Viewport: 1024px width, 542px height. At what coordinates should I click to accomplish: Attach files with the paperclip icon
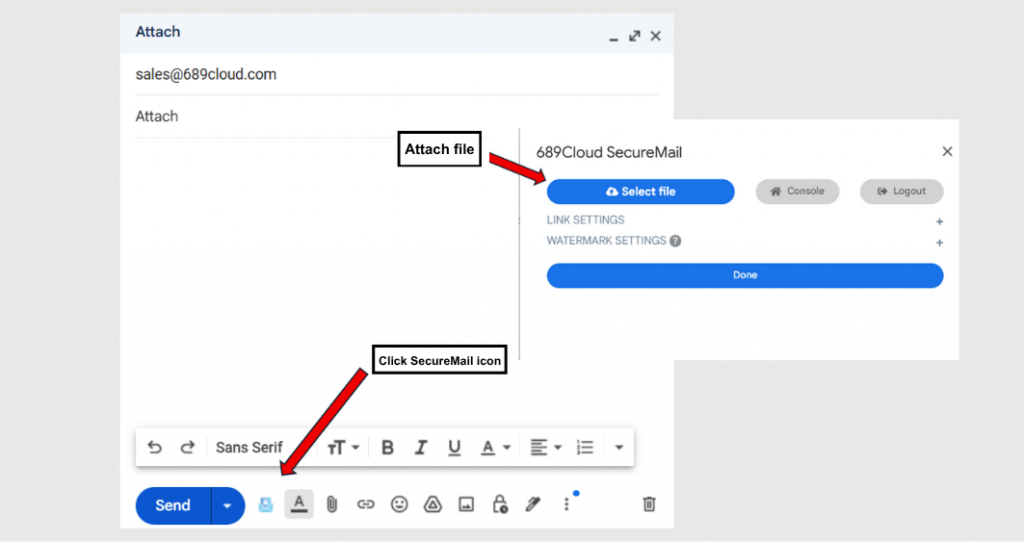click(332, 504)
